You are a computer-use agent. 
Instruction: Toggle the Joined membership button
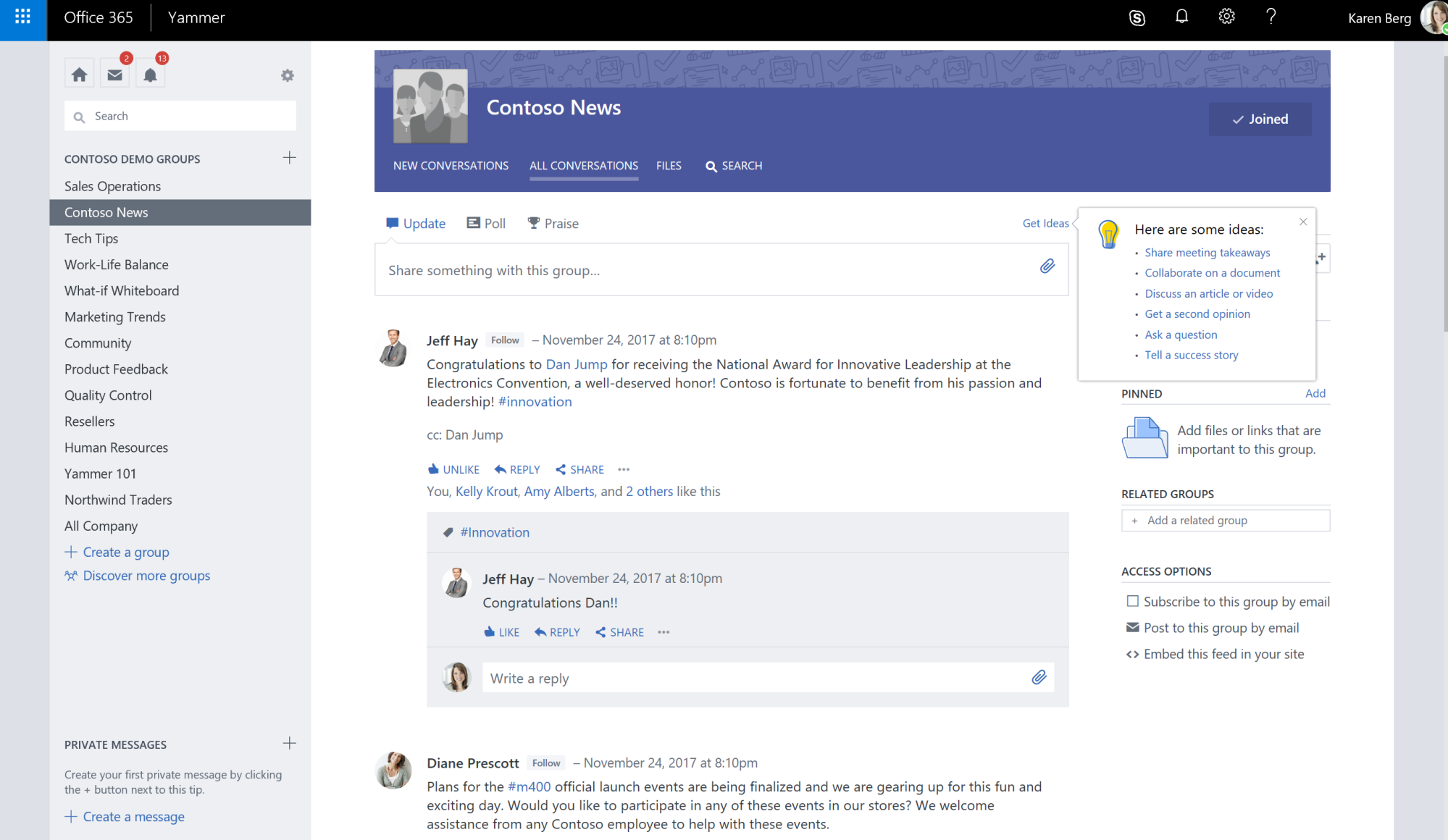(1260, 119)
